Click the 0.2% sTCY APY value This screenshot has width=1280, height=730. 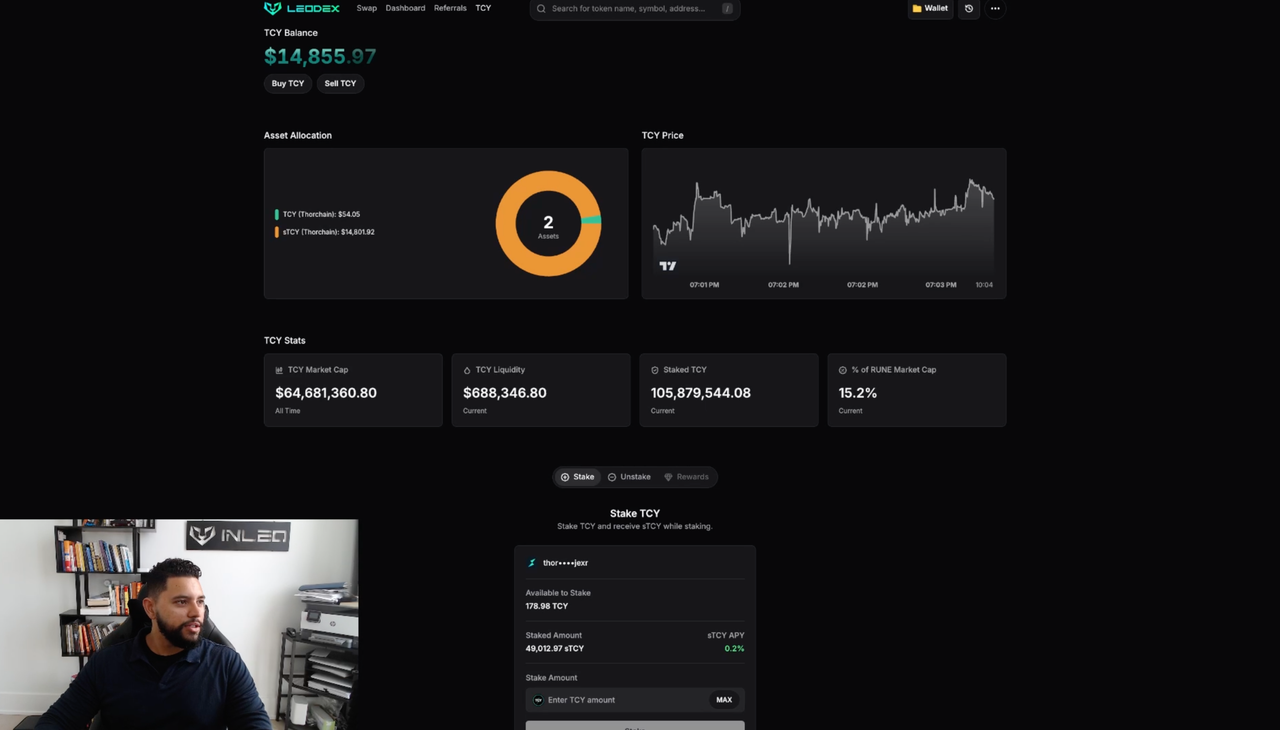734,648
